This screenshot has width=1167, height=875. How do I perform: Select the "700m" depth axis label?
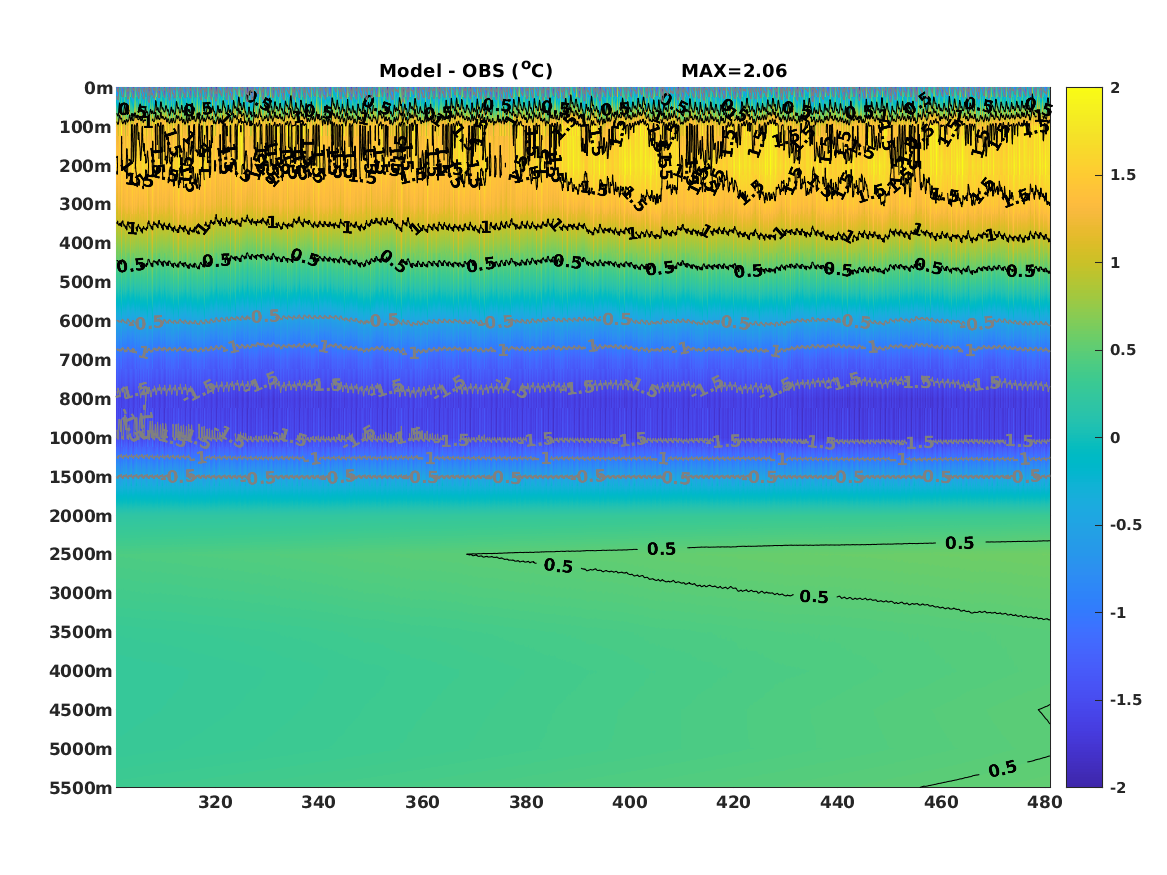point(86,360)
